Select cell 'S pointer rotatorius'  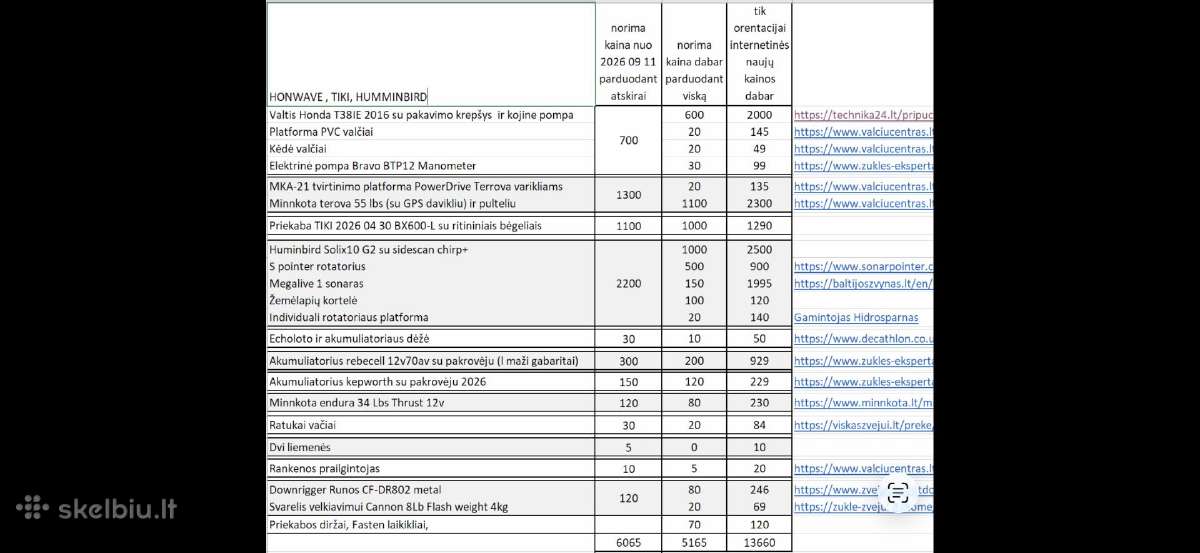(x=431, y=267)
